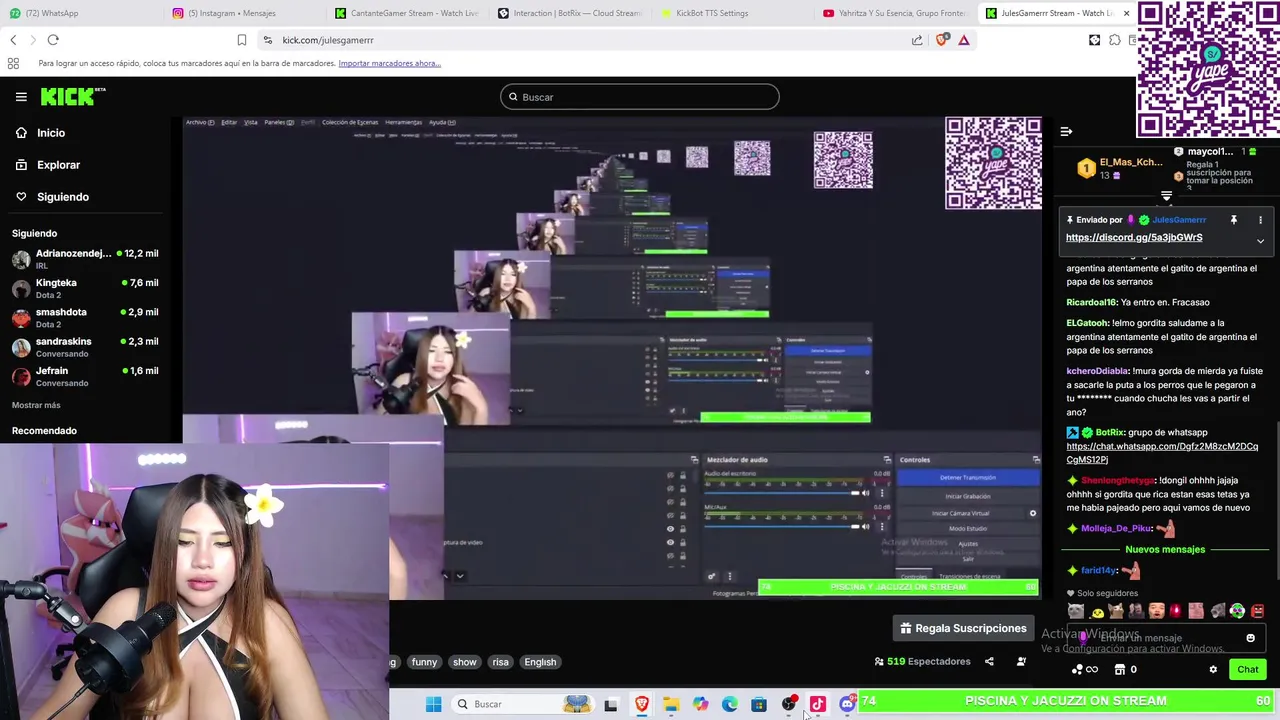Mute Mic/Aux in streamed OBS mixer
The image size is (1280, 720).
(865, 527)
